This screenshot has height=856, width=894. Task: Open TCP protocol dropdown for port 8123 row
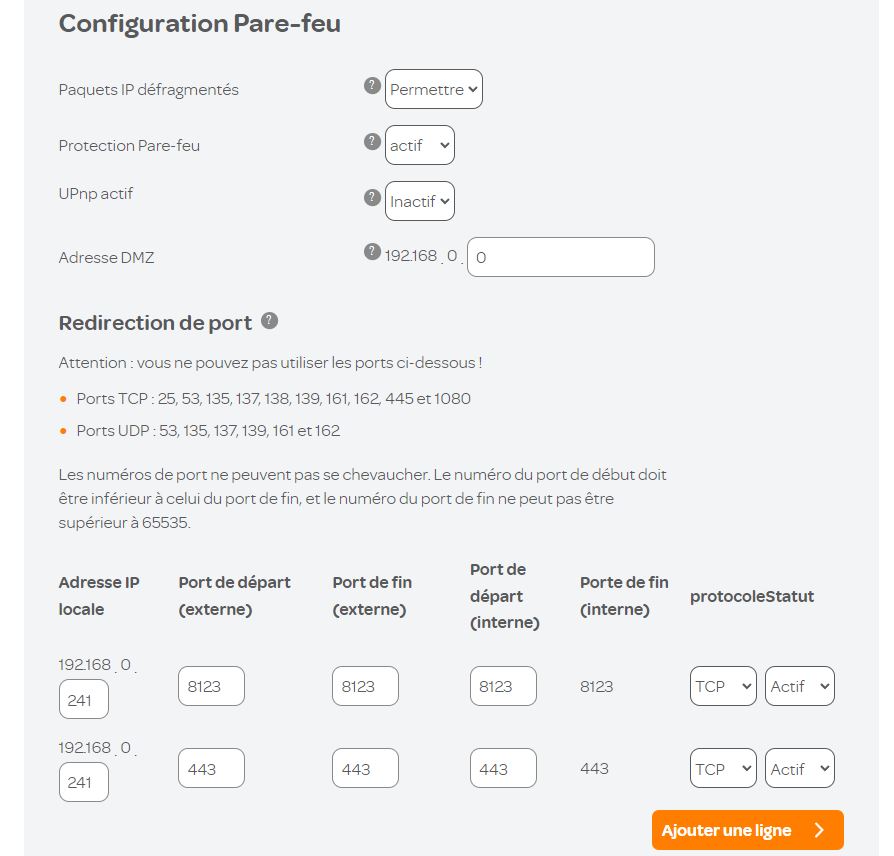[723, 686]
